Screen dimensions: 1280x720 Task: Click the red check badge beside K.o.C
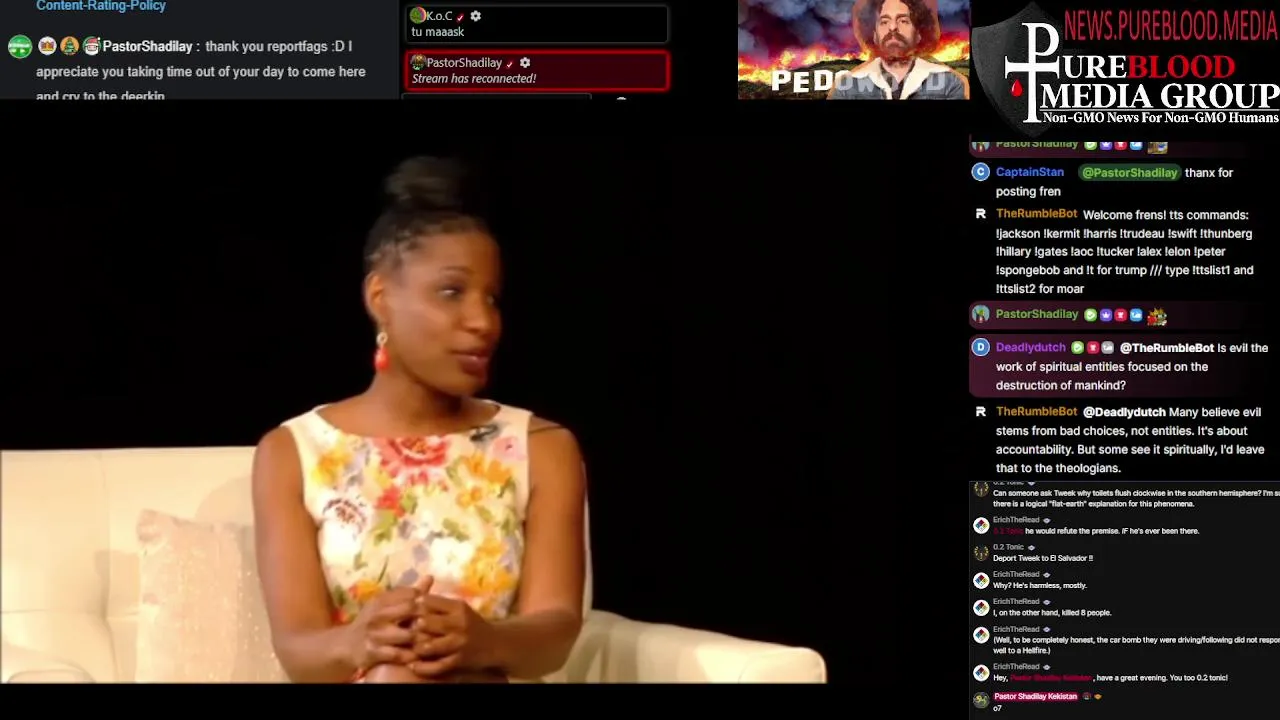(460, 17)
